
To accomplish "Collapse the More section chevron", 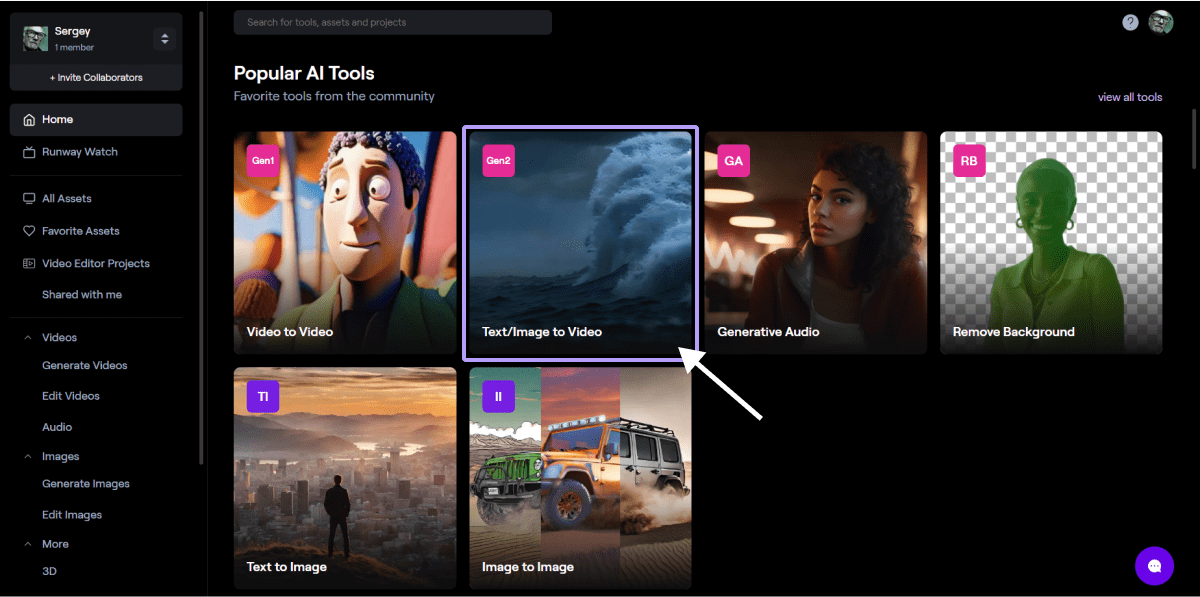I will (27, 544).
